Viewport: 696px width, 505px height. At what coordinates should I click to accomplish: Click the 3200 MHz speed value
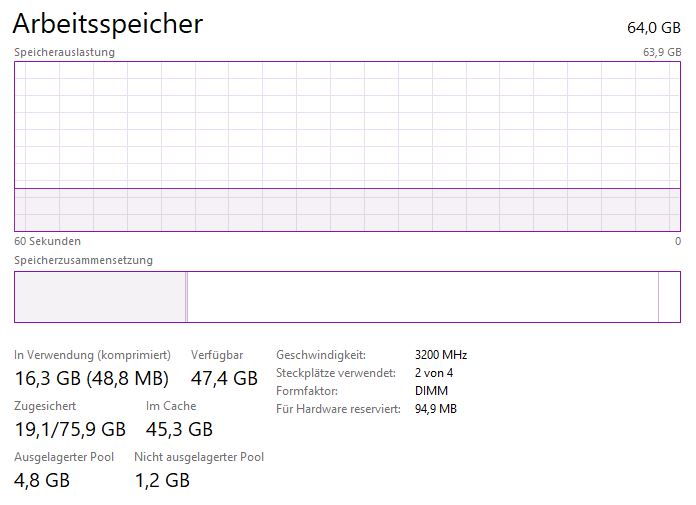click(x=440, y=355)
